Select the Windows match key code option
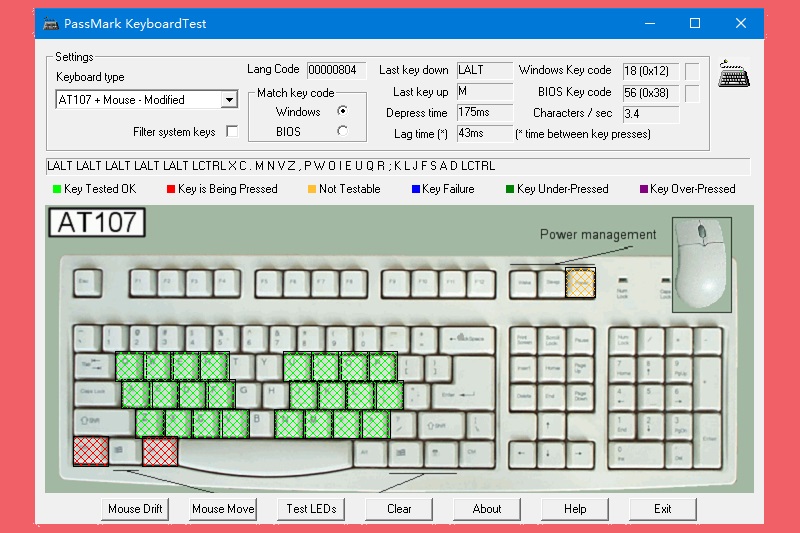Image resolution: width=800 pixels, height=533 pixels. point(342,111)
